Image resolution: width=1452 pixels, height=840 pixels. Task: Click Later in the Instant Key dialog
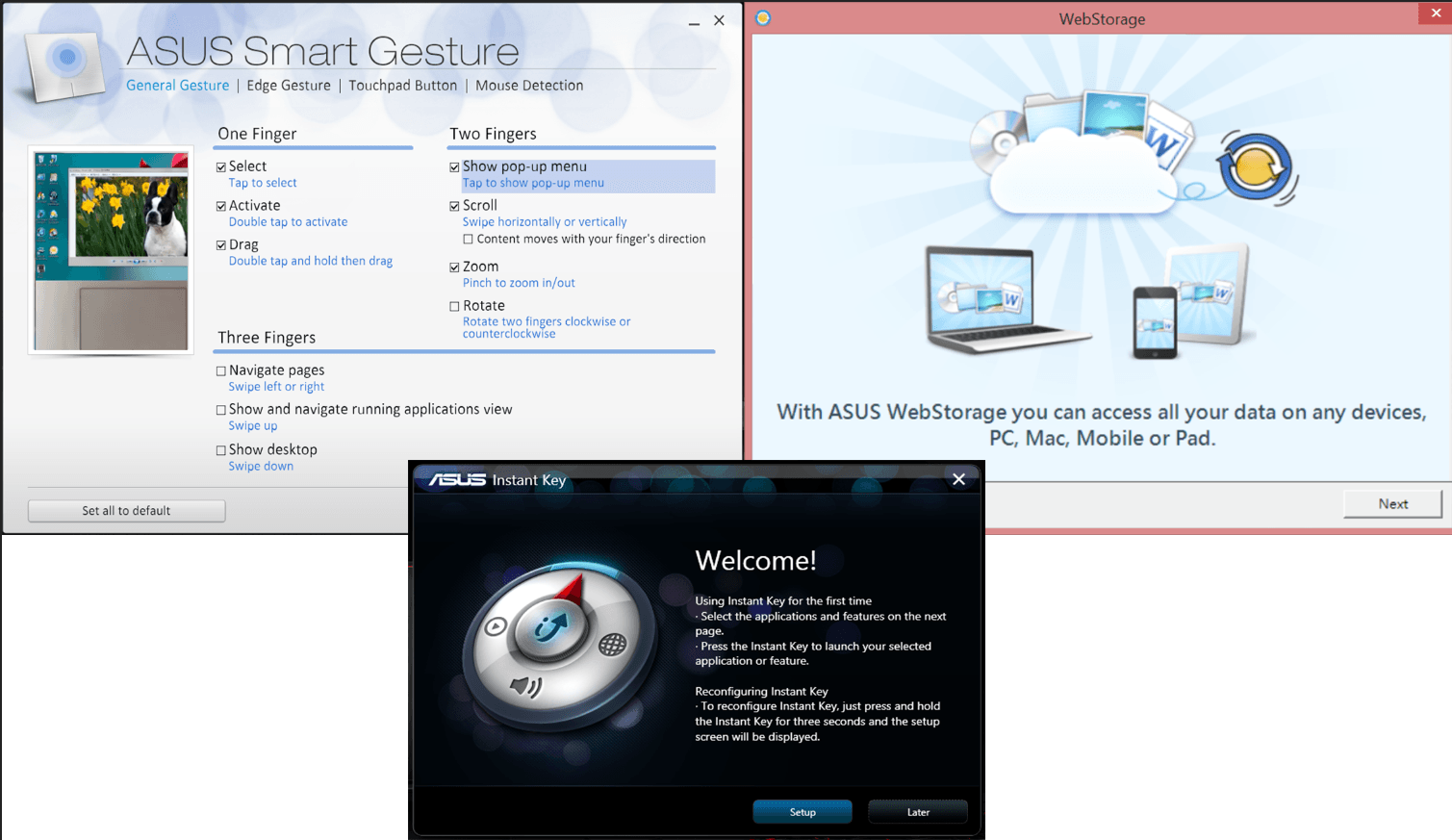pyautogui.click(x=918, y=812)
